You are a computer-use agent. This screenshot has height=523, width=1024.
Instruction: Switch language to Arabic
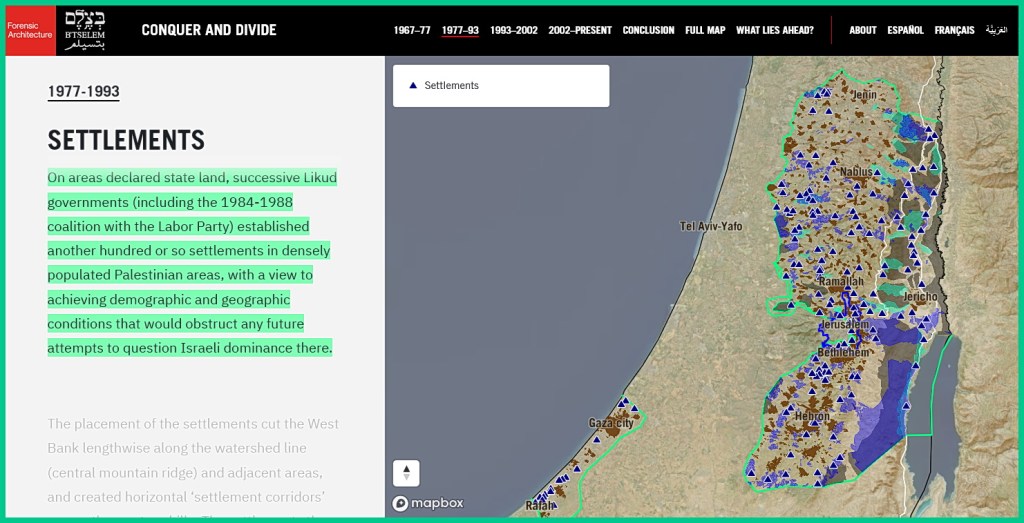tap(996, 30)
